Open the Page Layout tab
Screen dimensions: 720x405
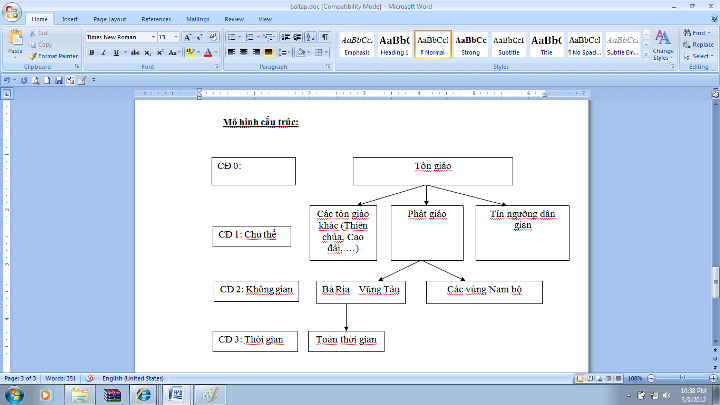pyautogui.click(x=110, y=19)
